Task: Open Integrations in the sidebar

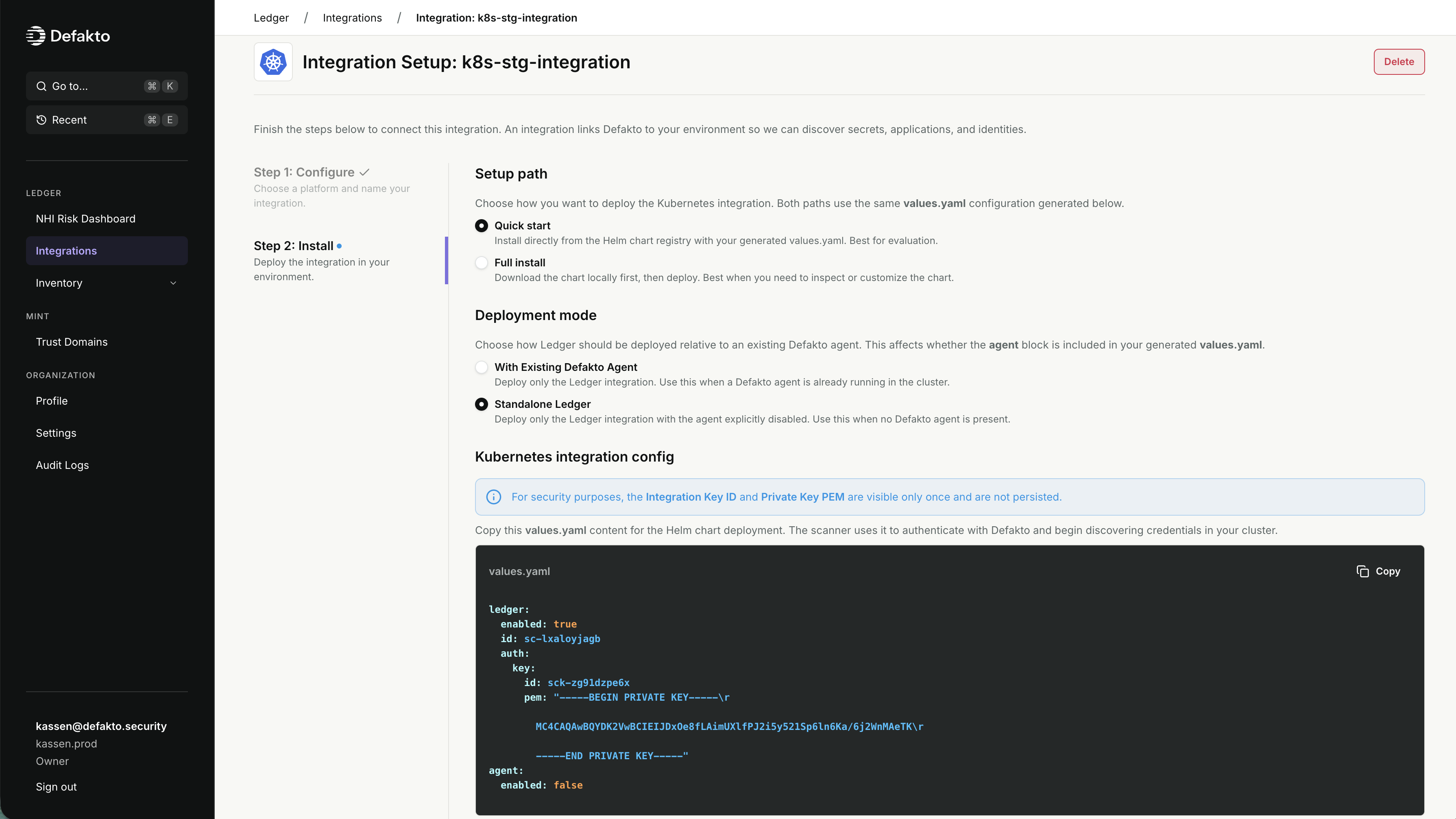Action: [107, 251]
